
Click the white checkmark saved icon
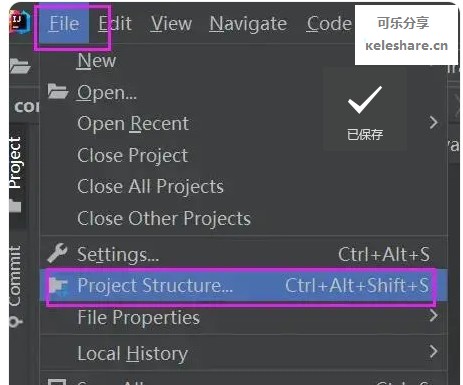(365, 100)
